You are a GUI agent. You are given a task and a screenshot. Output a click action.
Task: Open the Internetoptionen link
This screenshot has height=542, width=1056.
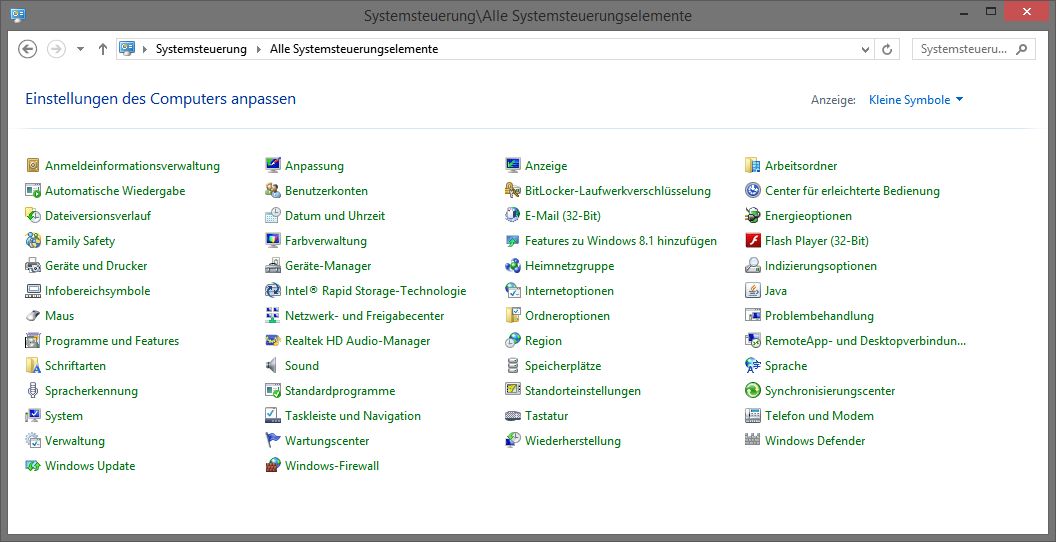pyautogui.click(x=569, y=291)
